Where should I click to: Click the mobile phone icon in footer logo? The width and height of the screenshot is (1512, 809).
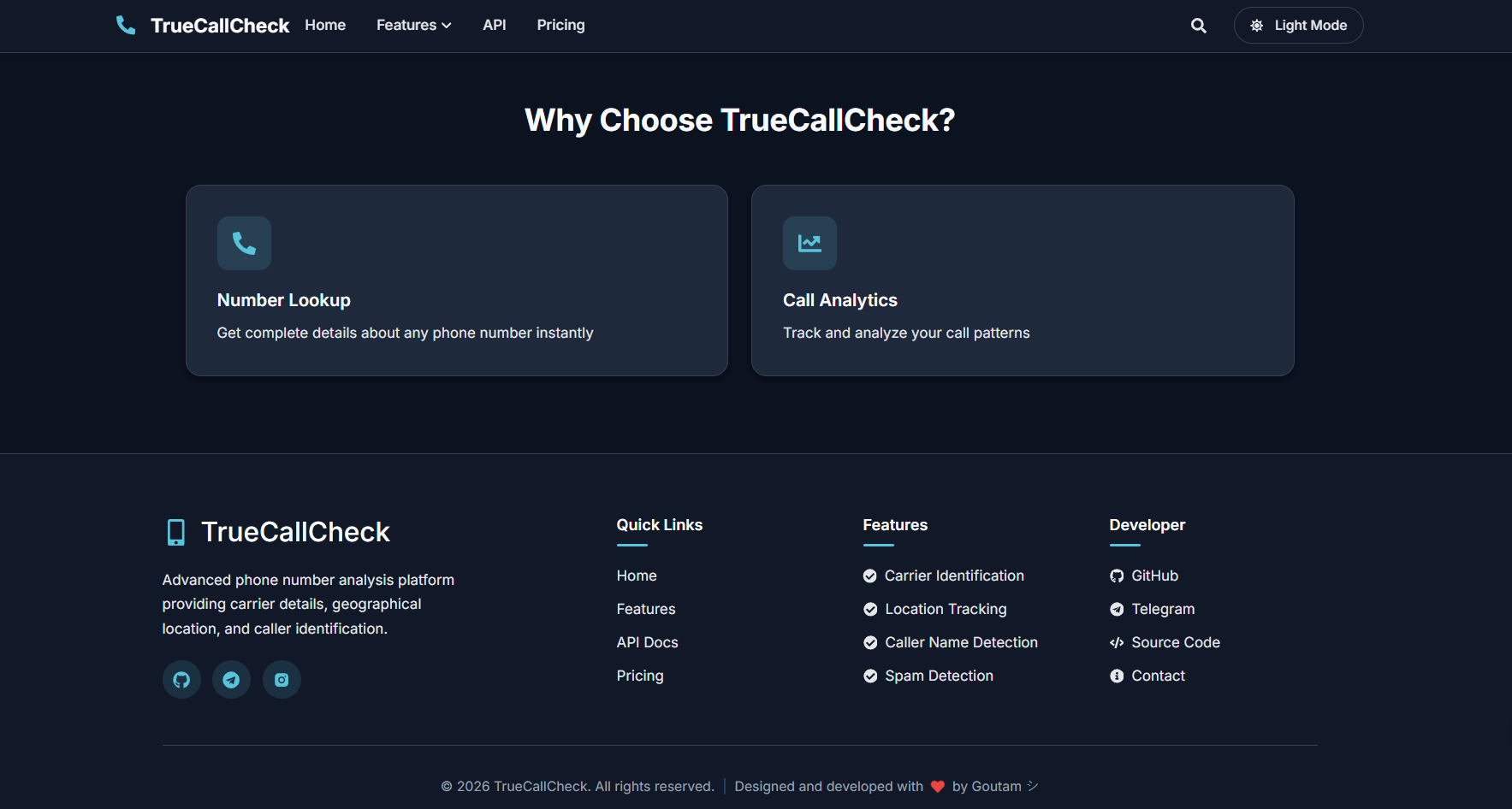pos(176,532)
